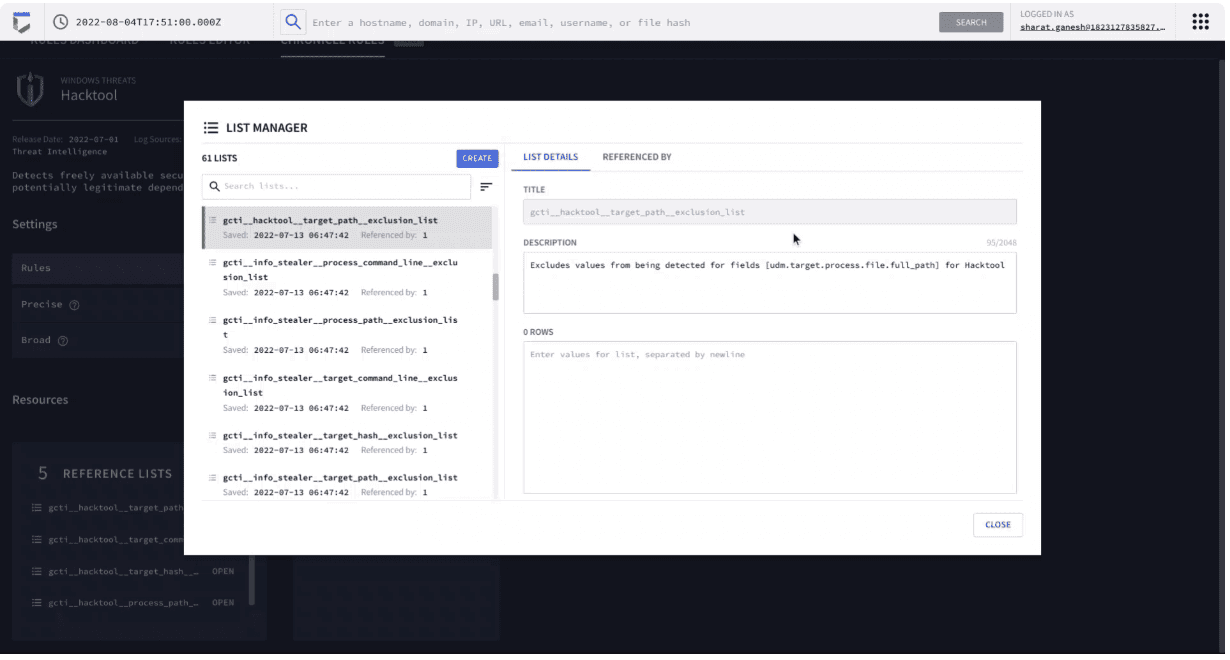Click the List Manager header icon
Screen dimensions: 1230x660
pos(210,128)
